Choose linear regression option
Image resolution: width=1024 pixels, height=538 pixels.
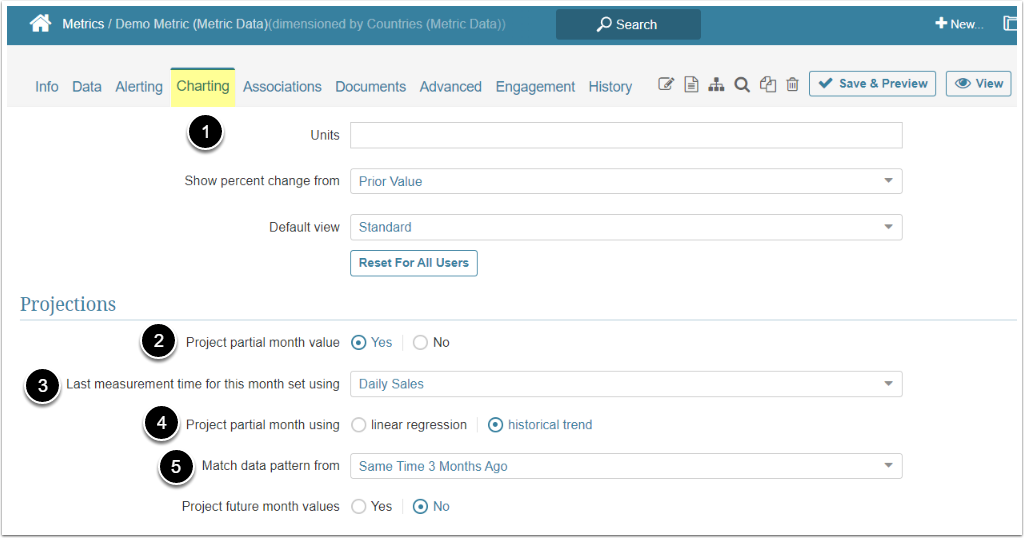pyautogui.click(x=359, y=425)
